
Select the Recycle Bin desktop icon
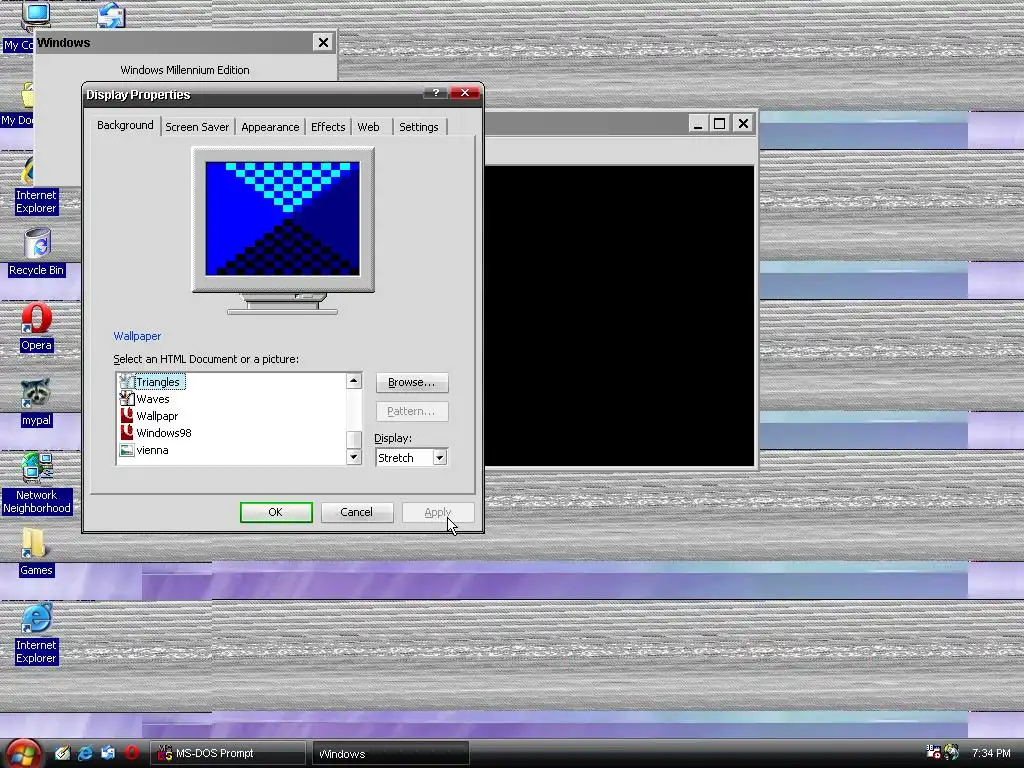point(37,243)
